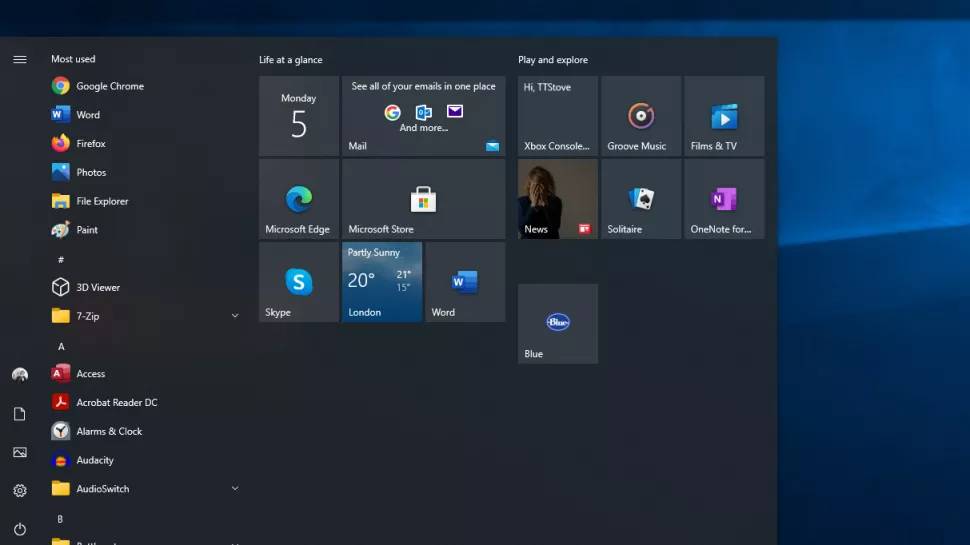Open Settings gear in Start sidebar

pyautogui.click(x=20, y=491)
